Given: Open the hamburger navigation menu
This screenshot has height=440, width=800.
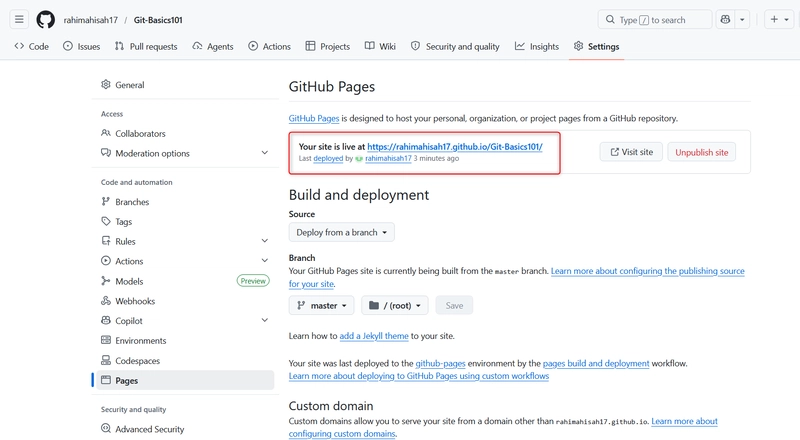Looking at the screenshot, I should click(19, 20).
